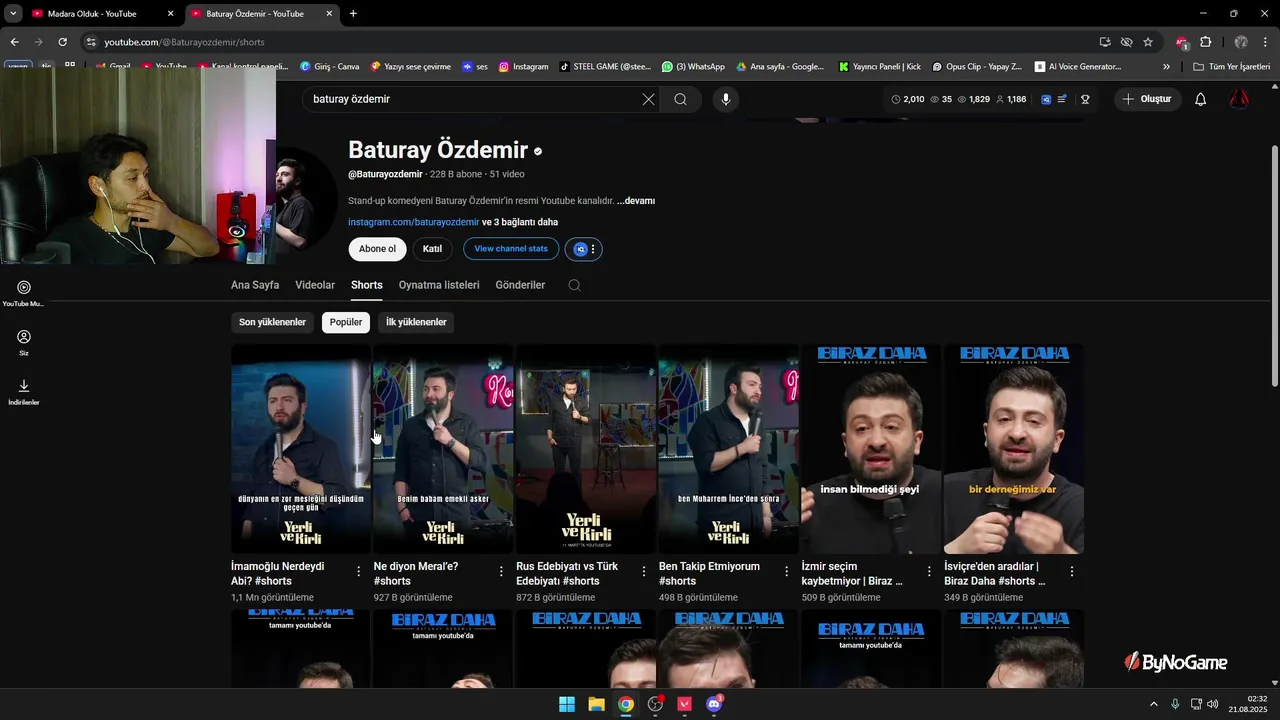The width and height of the screenshot is (1280, 720).
Task: Expand hidden bookmarks with the chevron
Action: pyautogui.click(x=1166, y=67)
